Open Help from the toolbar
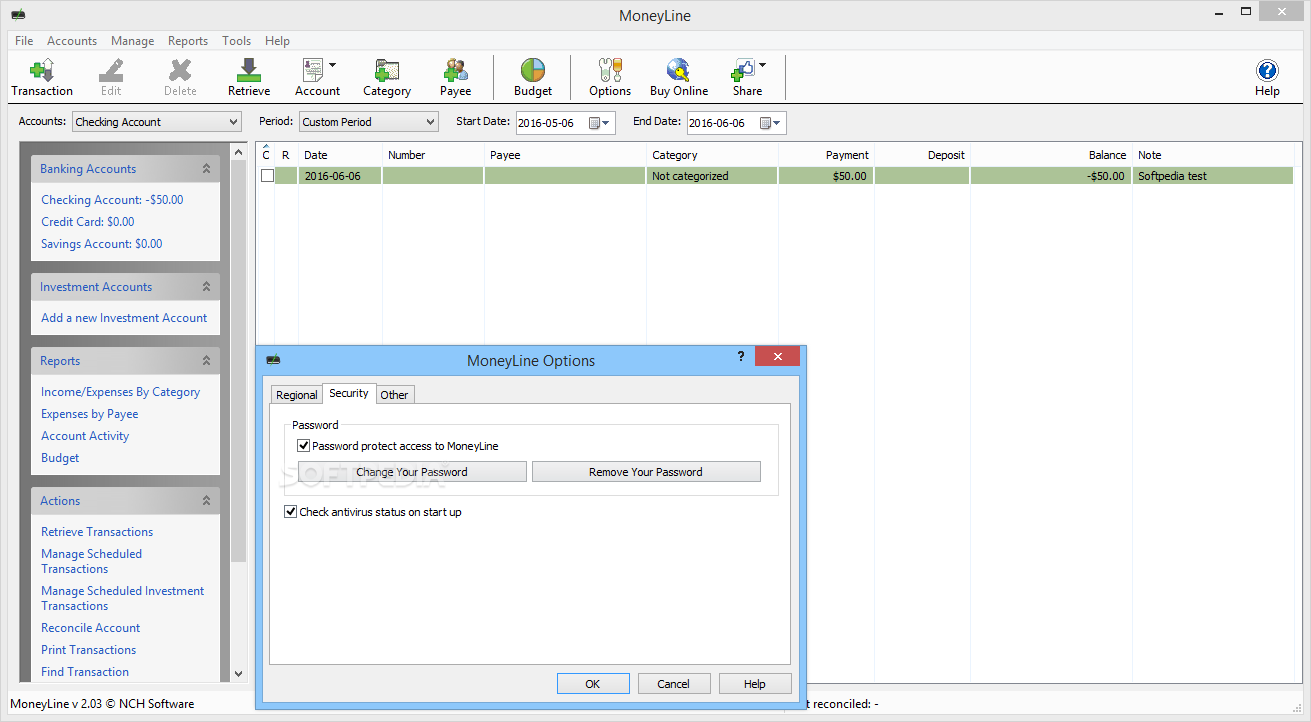The height and width of the screenshot is (722, 1311). 1267,71
